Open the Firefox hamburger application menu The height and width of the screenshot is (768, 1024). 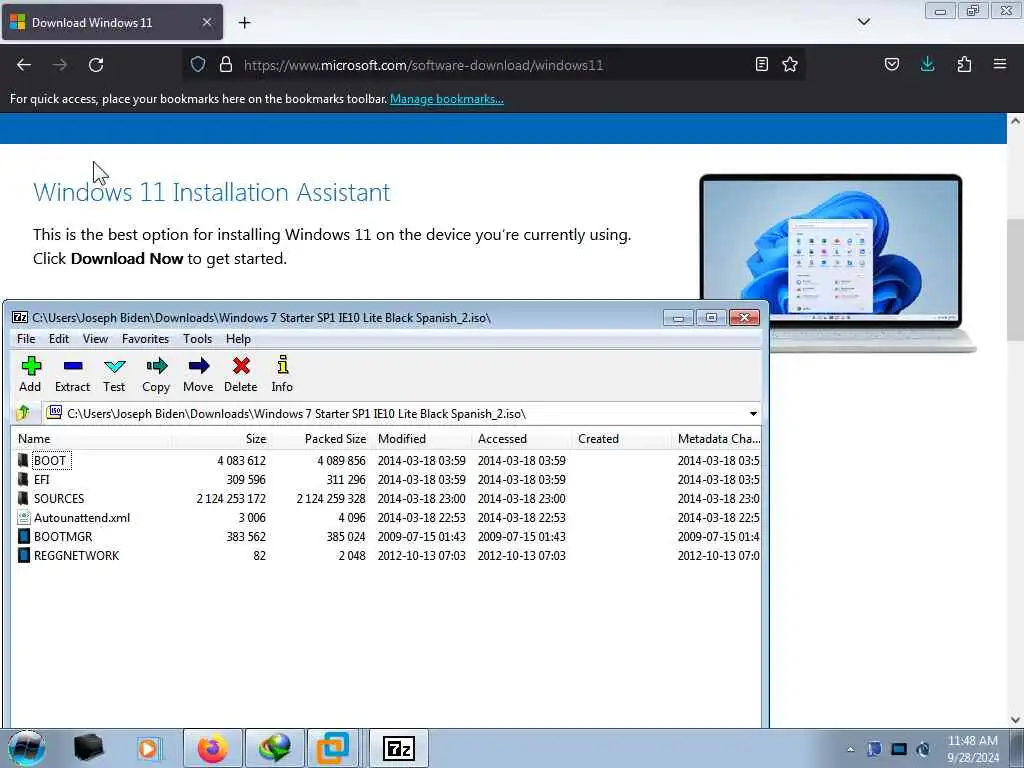[x=1000, y=64]
